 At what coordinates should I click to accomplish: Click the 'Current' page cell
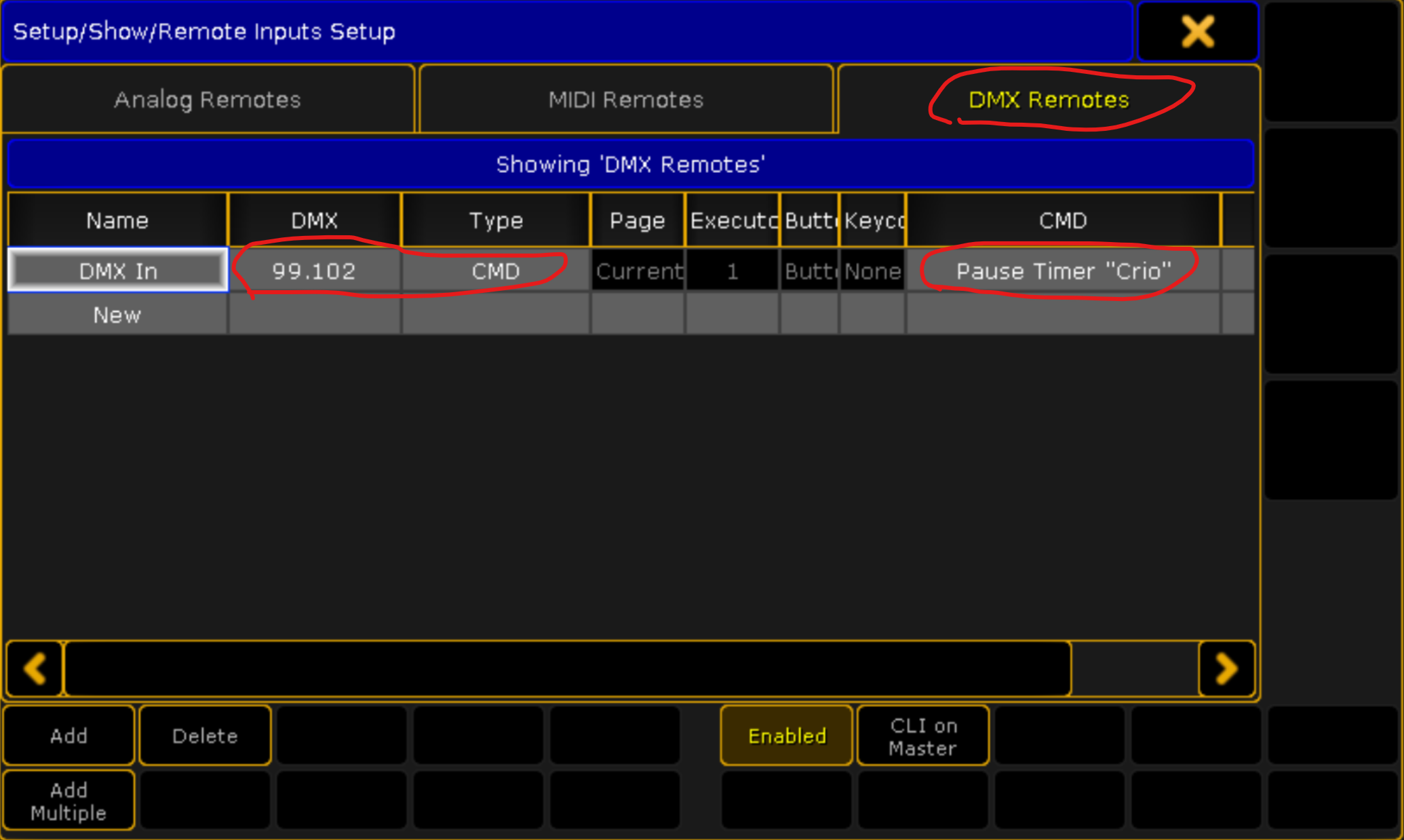tap(638, 271)
